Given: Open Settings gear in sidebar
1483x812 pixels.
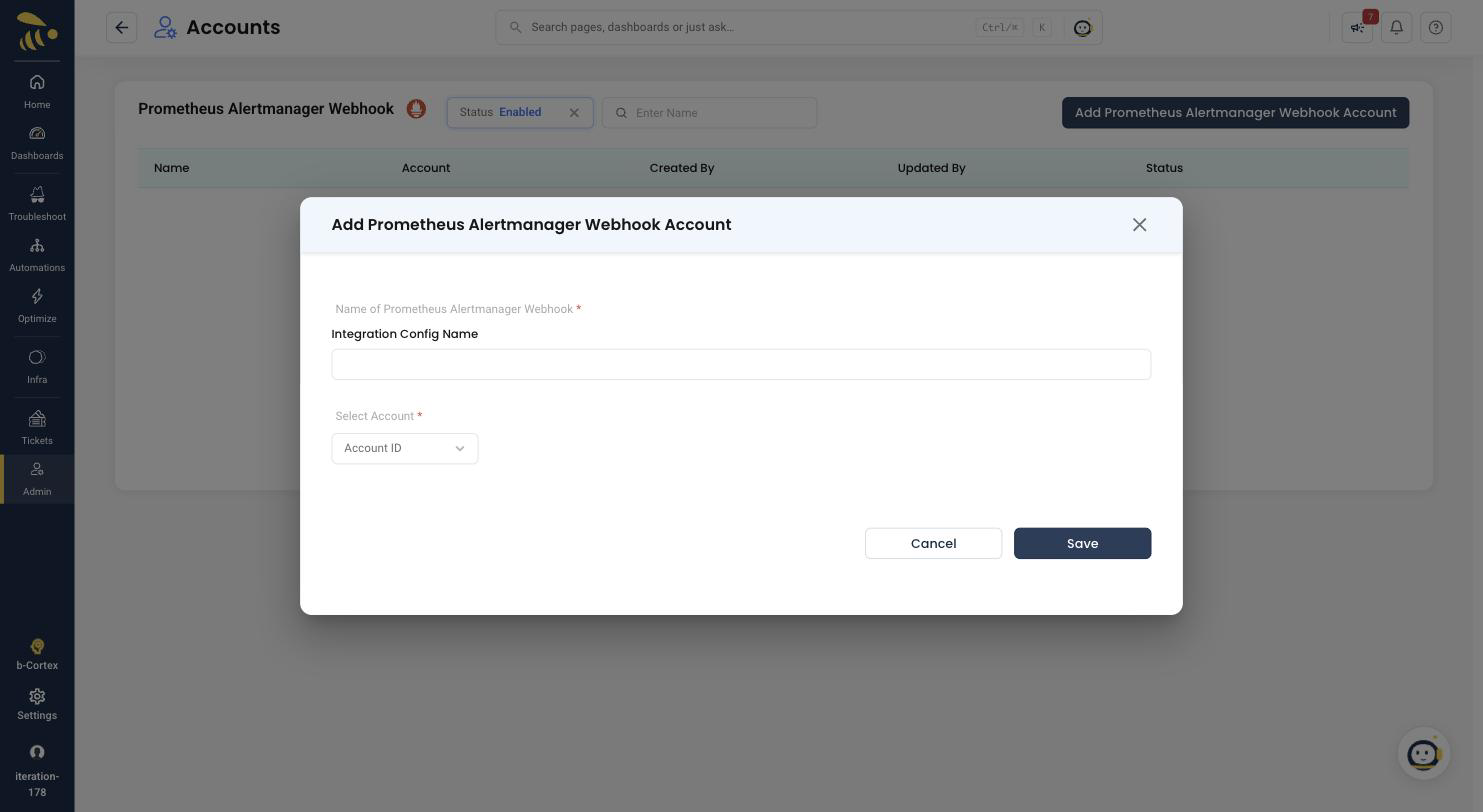Looking at the screenshot, I should tap(37, 704).
